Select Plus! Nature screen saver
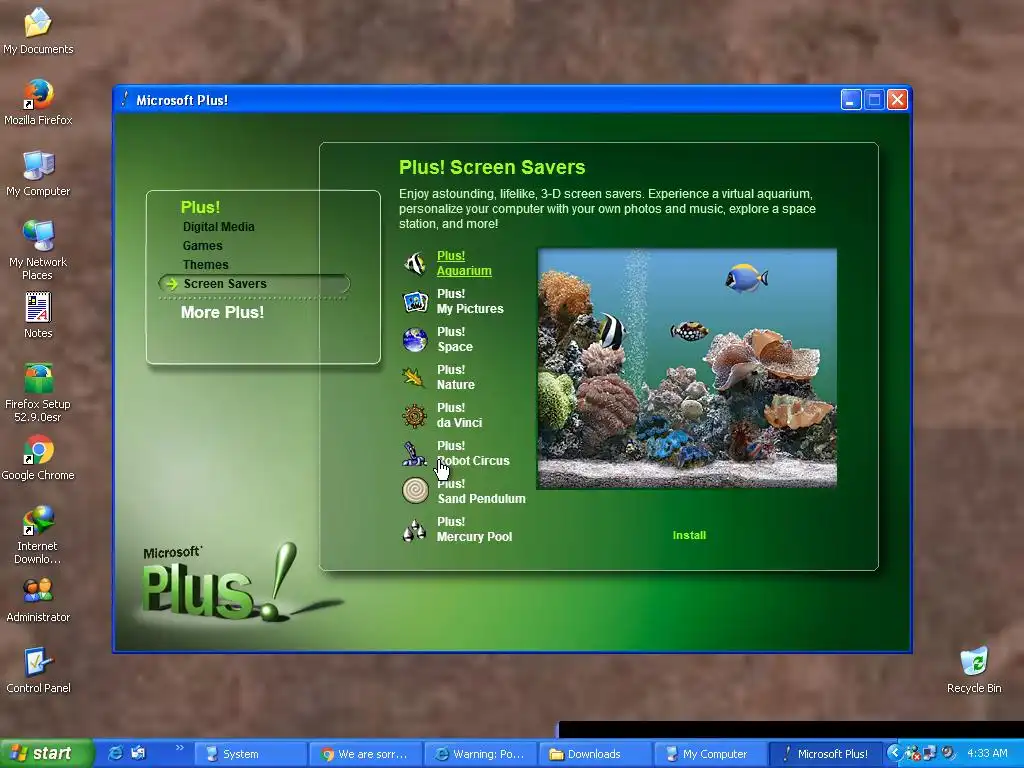The image size is (1024, 768). 455,377
